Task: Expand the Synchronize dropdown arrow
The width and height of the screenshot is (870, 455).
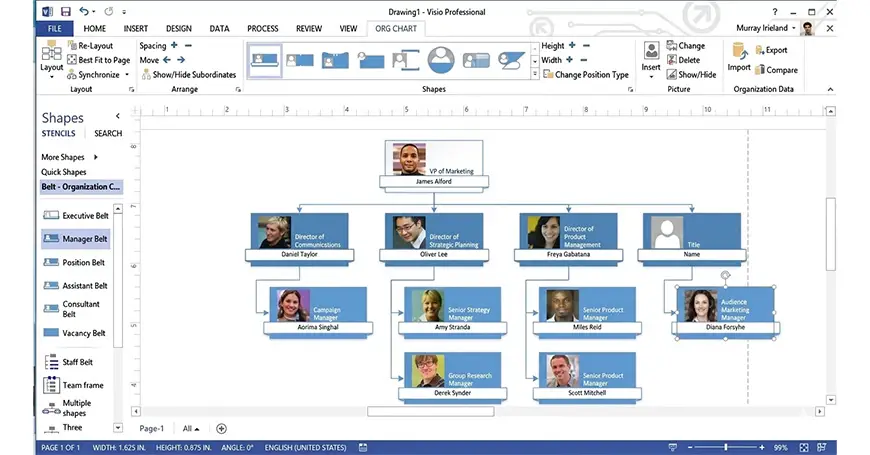Action: pyautogui.click(x=127, y=75)
